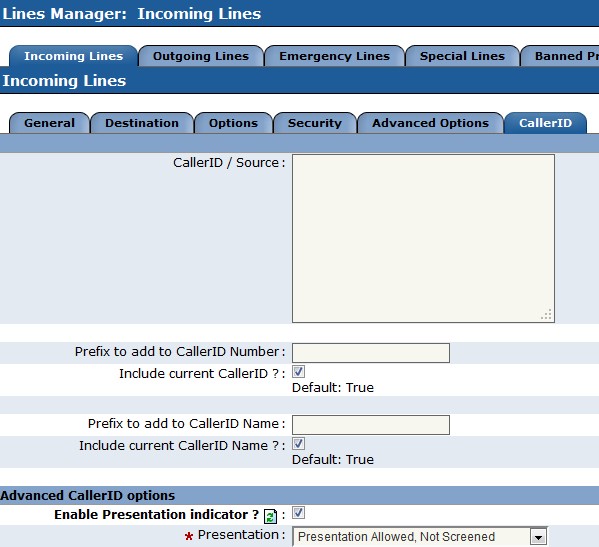Viewport: 599px width, 547px height.
Task: Click the Prefix to add to CallerID Number field
Action: (371, 353)
